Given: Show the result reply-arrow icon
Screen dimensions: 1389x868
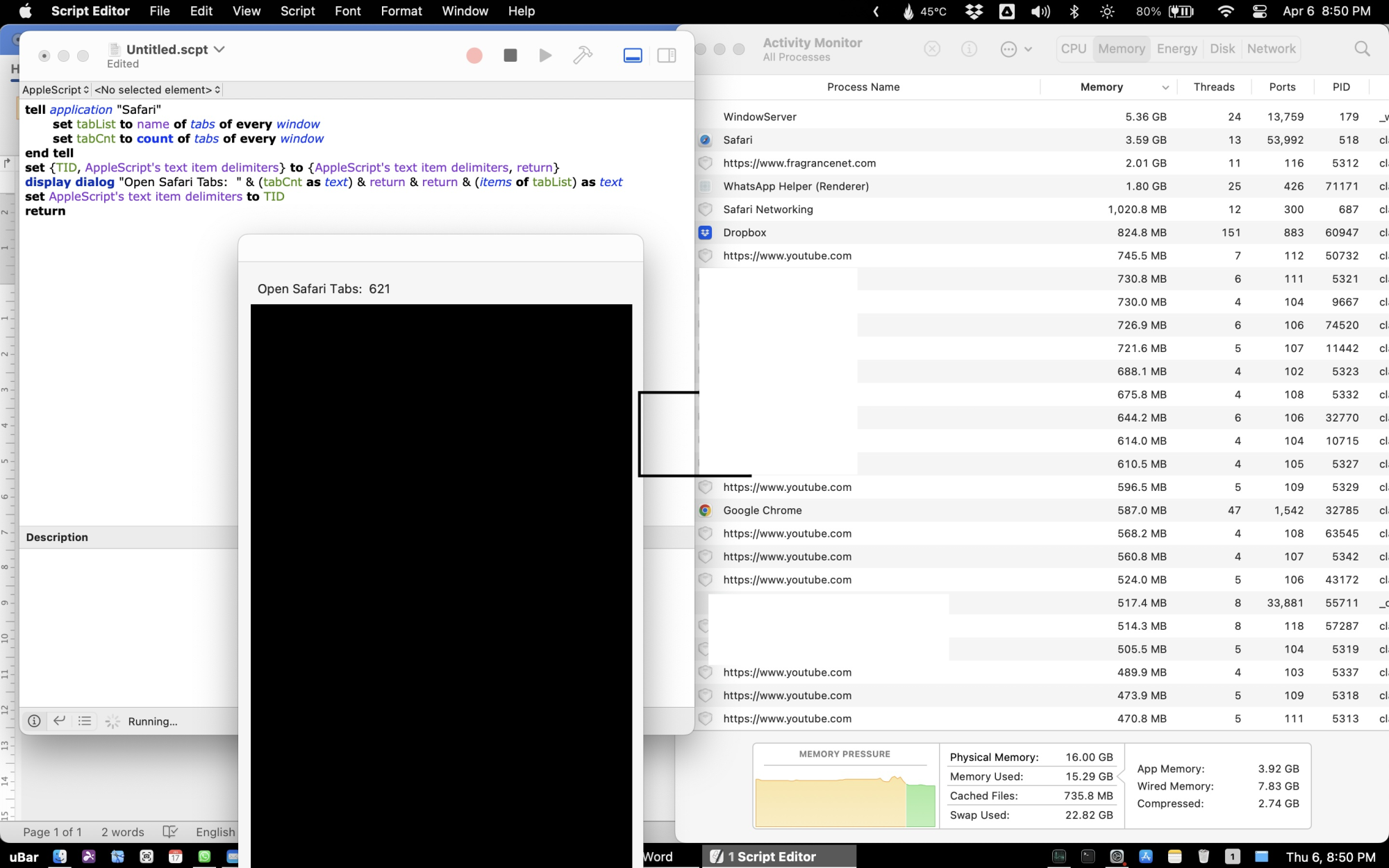Looking at the screenshot, I should point(60,721).
